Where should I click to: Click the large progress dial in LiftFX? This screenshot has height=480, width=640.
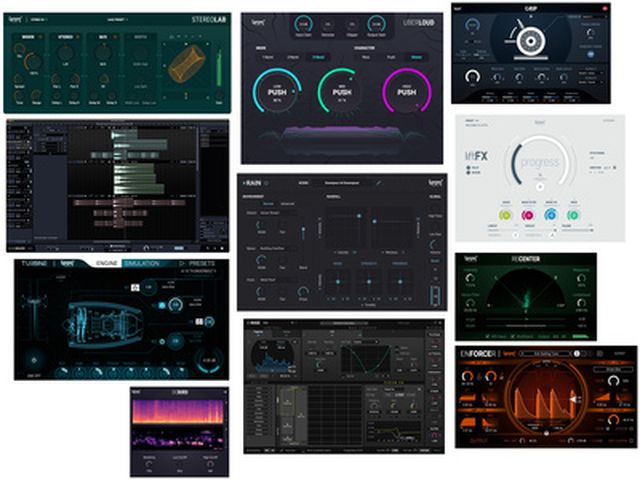539,162
